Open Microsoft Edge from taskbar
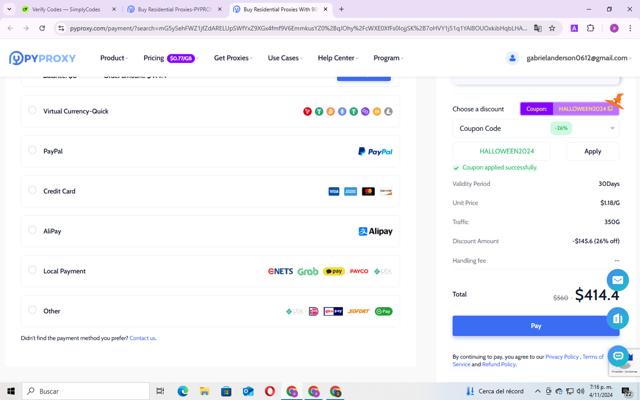The width and height of the screenshot is (640, 400). tap(182, 391)
